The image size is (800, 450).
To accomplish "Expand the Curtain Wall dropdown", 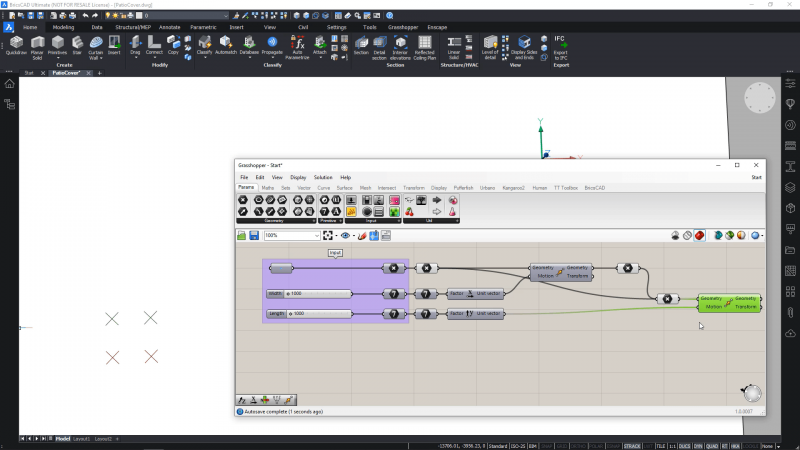I will (x=99, y=59).
